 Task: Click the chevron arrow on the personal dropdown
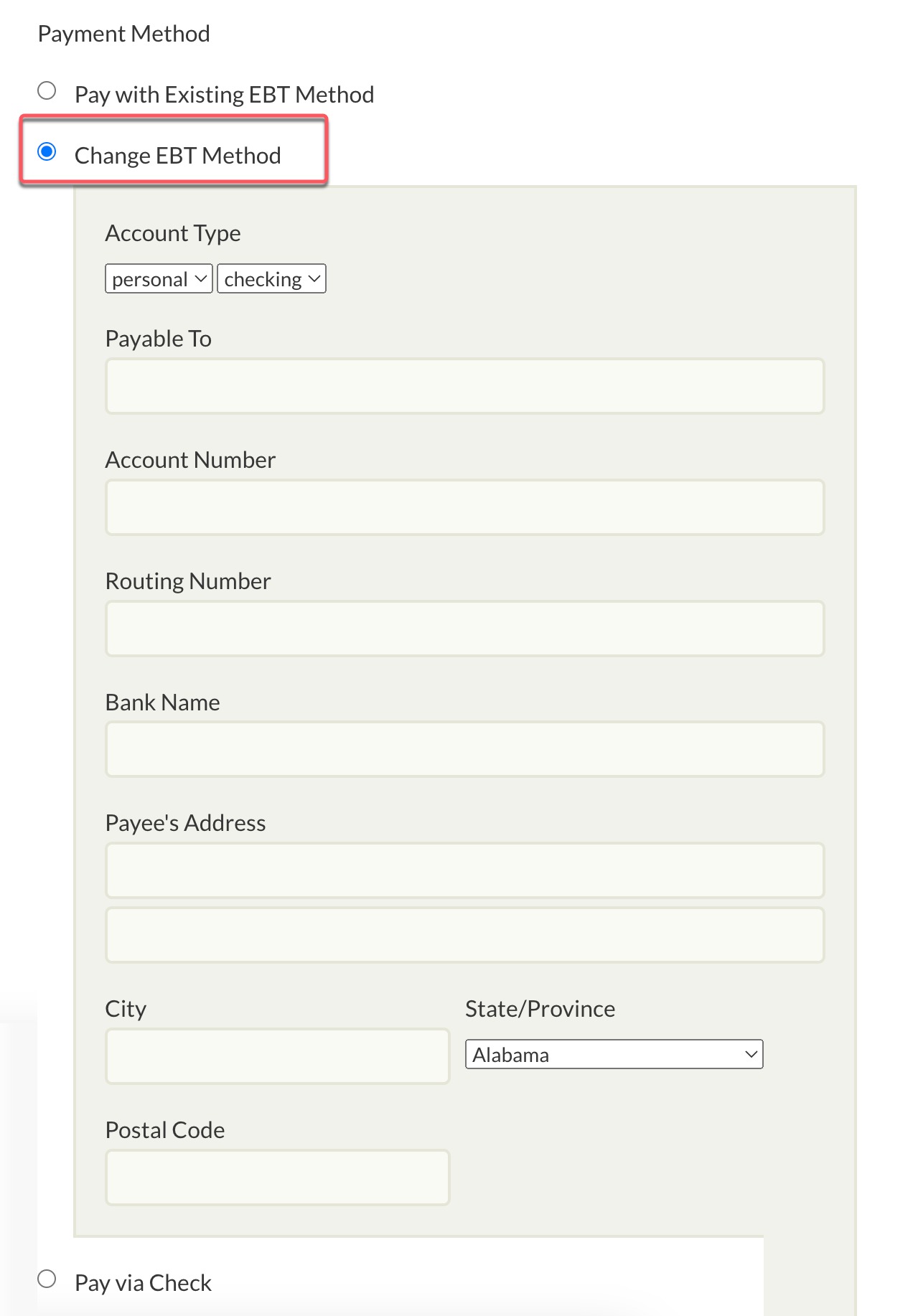pos(201,278)
